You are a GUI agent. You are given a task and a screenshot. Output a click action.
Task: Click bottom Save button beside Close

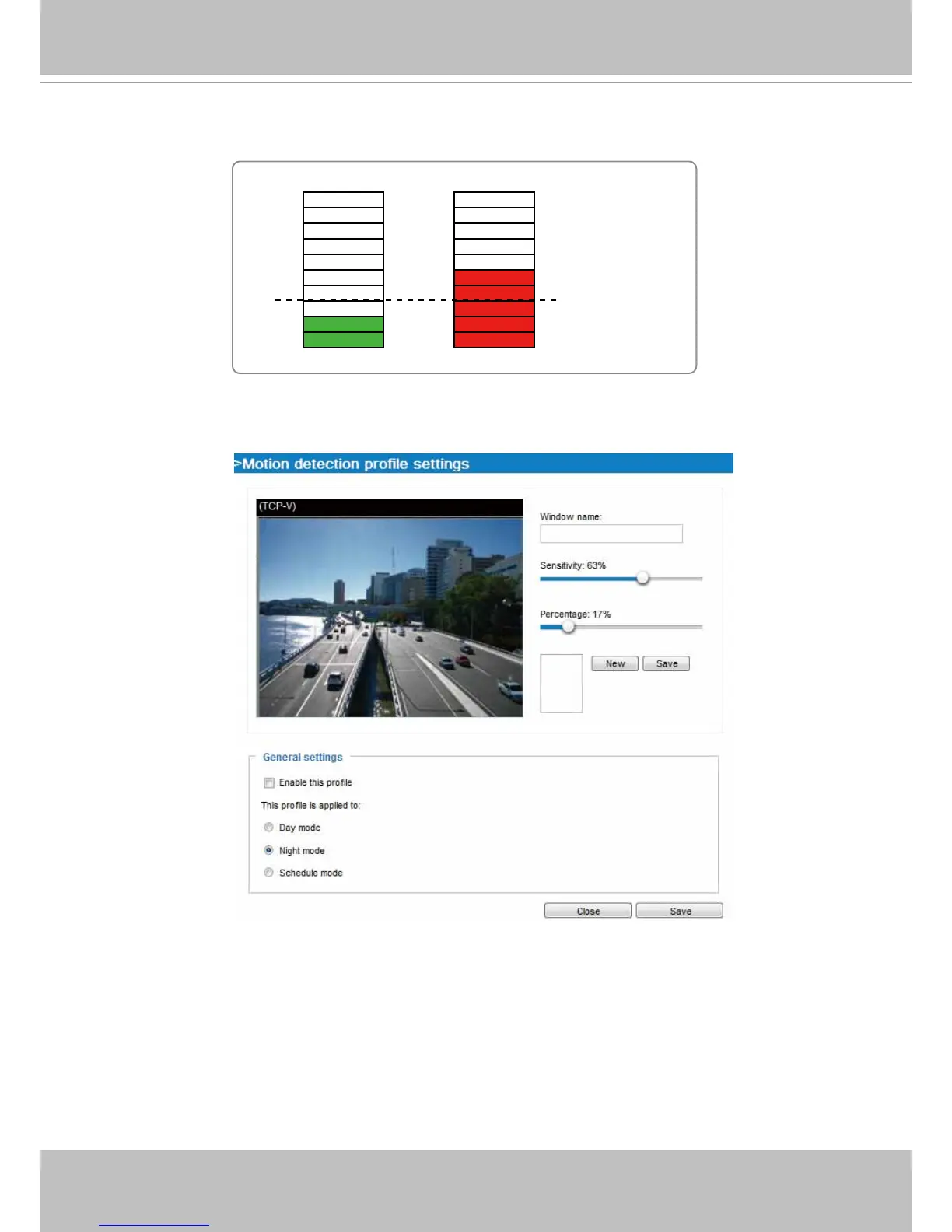click(680, 911)
